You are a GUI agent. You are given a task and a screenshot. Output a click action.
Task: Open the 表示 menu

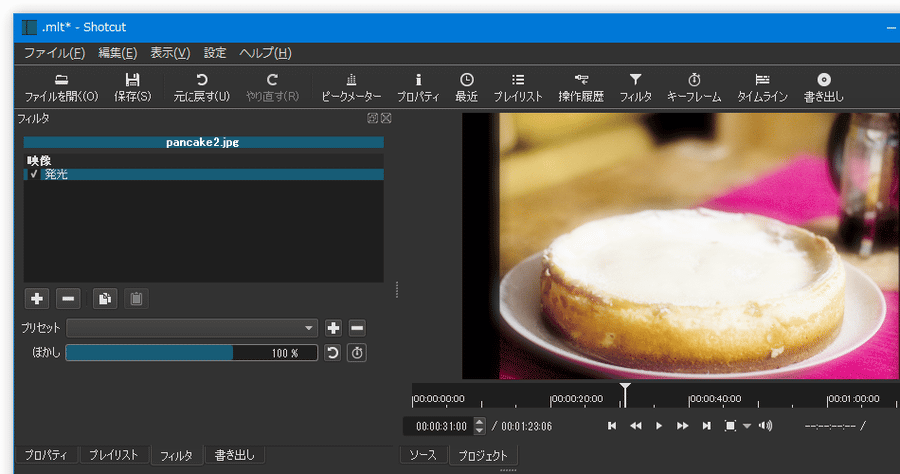pyautogui.click(x=170, y=53)
